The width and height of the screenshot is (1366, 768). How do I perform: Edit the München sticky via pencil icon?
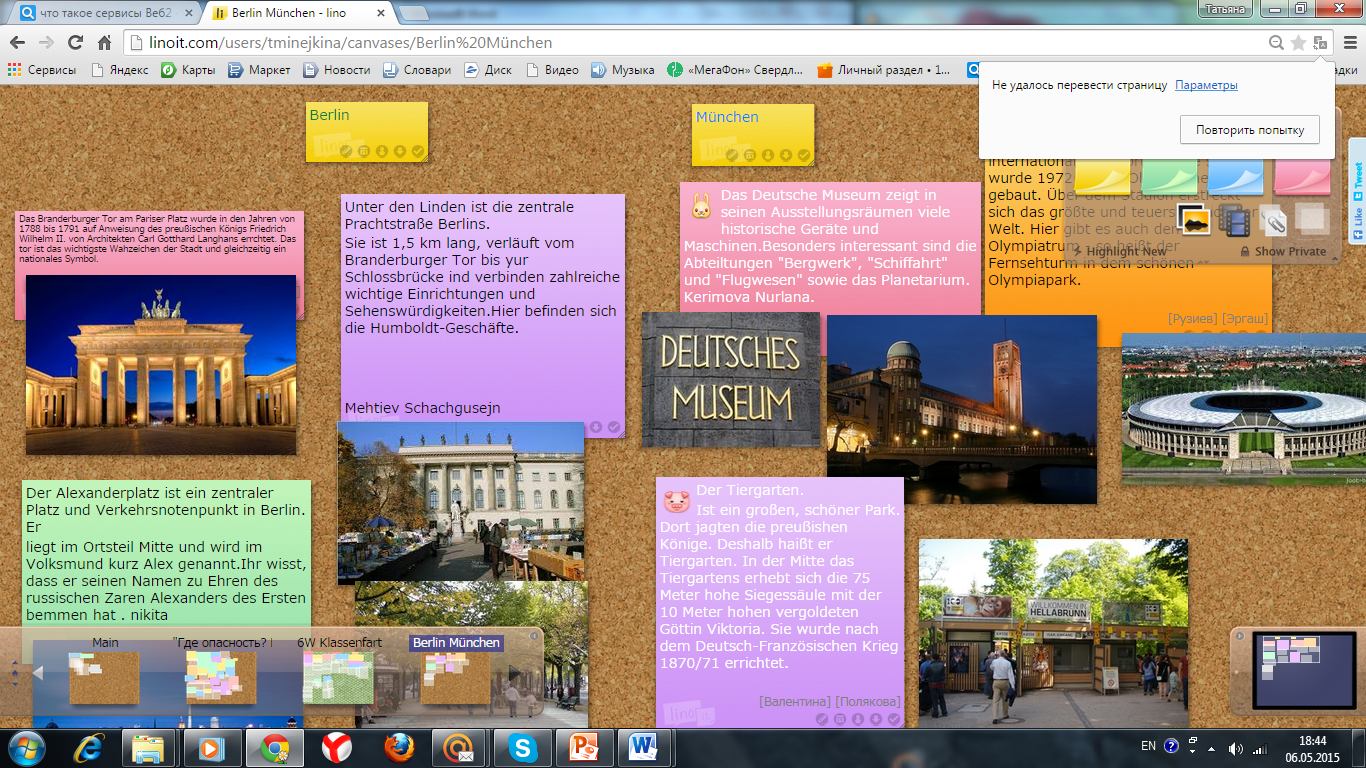tap(732, 155)
